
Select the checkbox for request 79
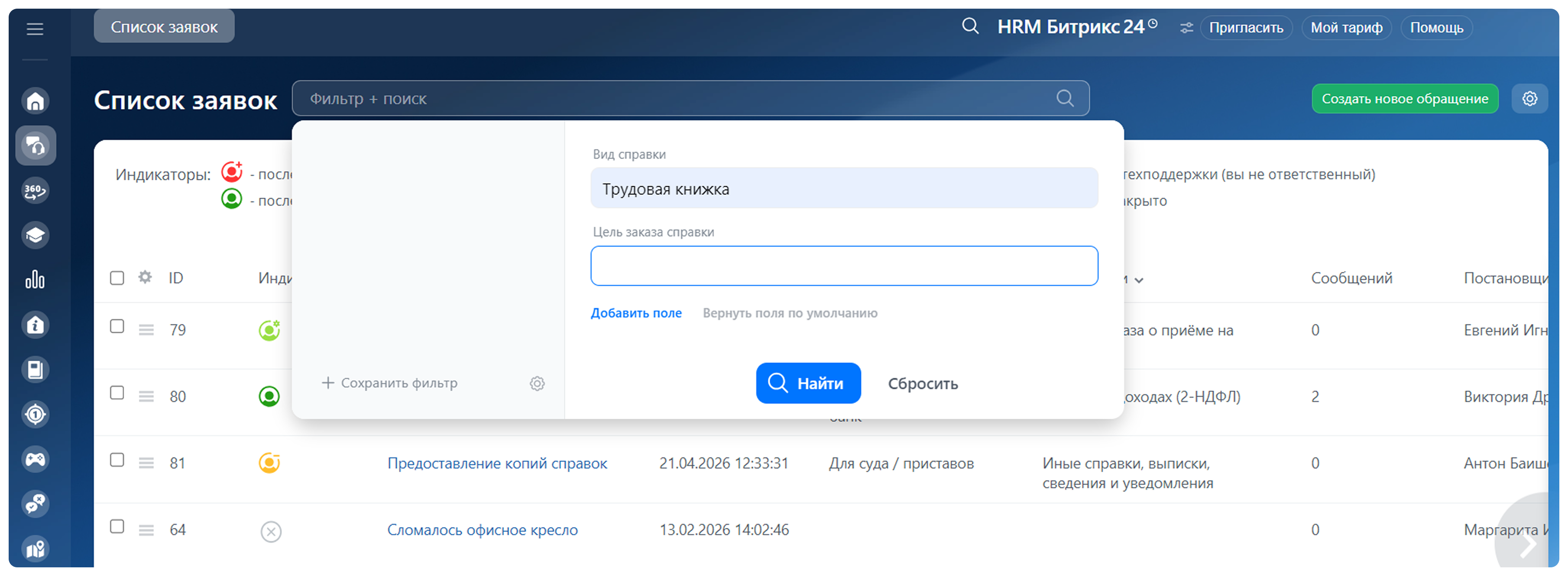[117, 327]
